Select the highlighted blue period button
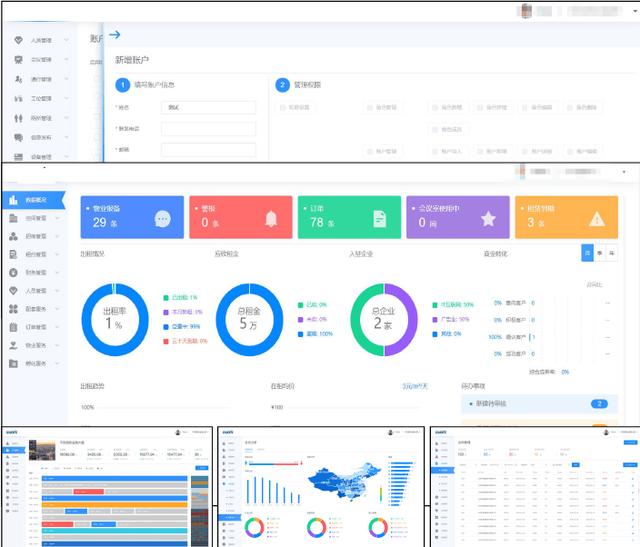This screenshot has height=547, width=640. 587,253
